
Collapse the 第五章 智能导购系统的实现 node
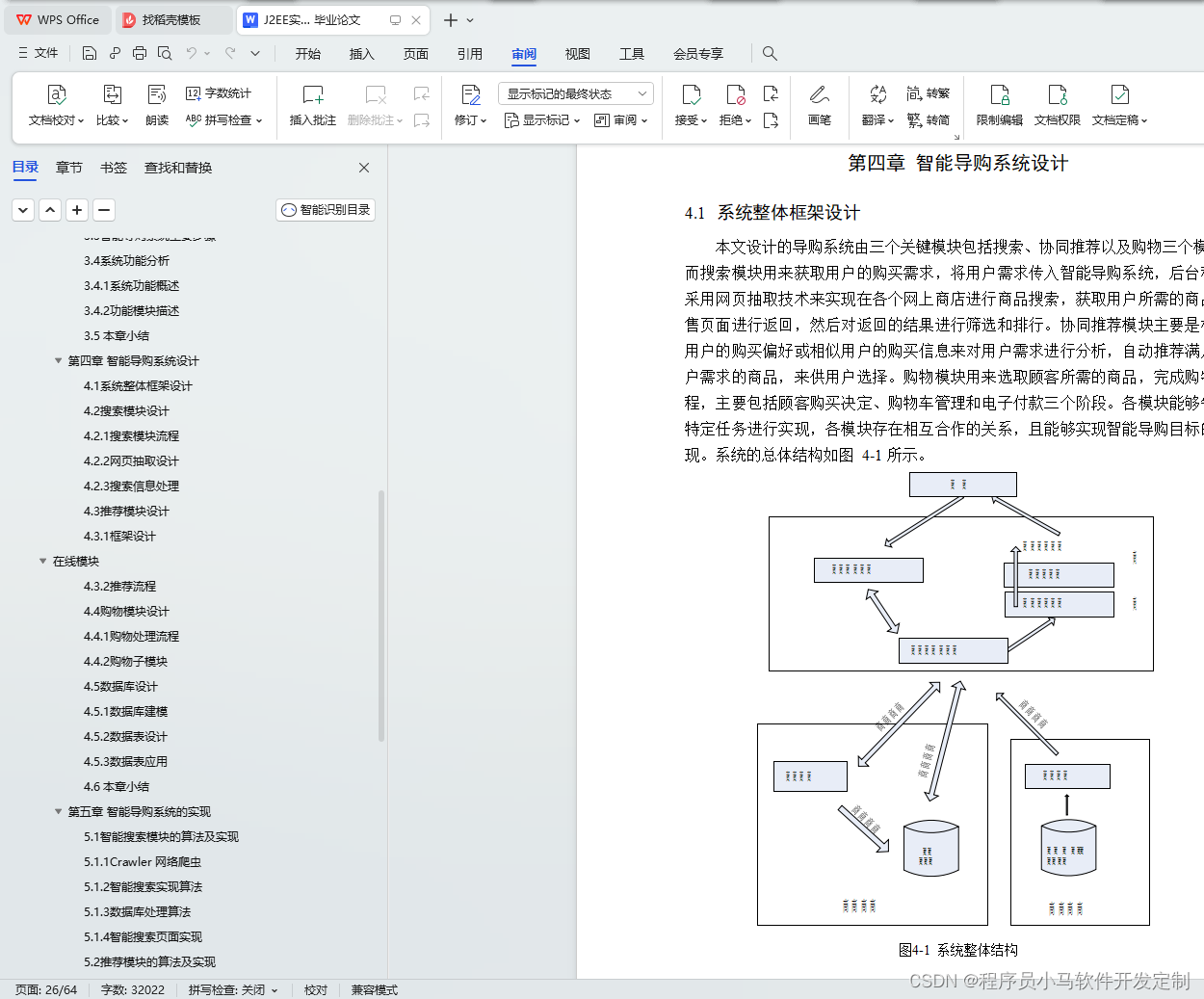(58, 812)
